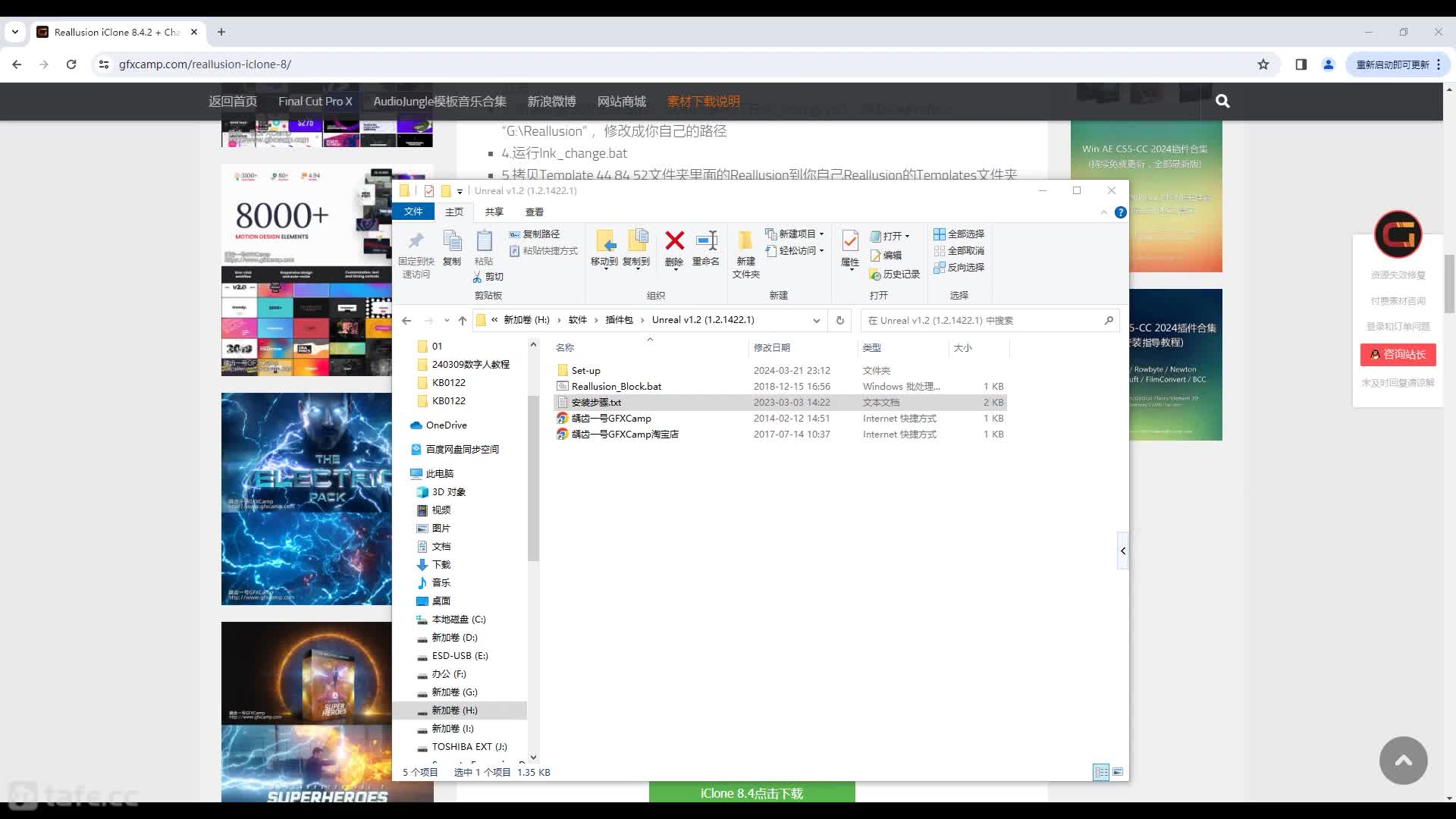The height and width of the screenshot is (819, 1456).
Task: Open 素材下载说明 site menu item
Action: coord(703,101)
